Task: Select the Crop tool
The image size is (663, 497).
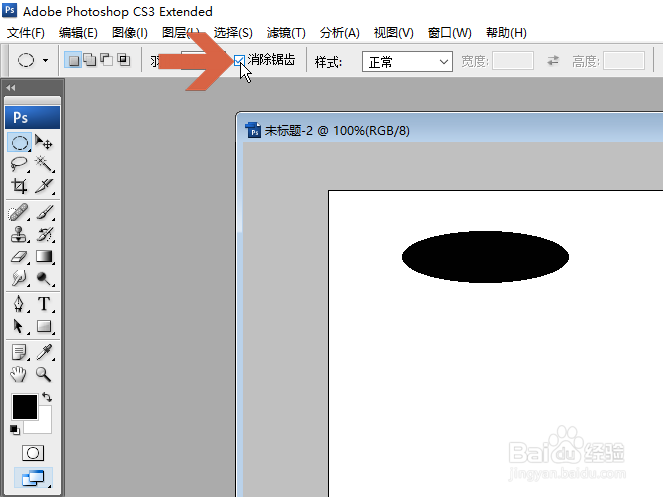Action: click(19, 186)
